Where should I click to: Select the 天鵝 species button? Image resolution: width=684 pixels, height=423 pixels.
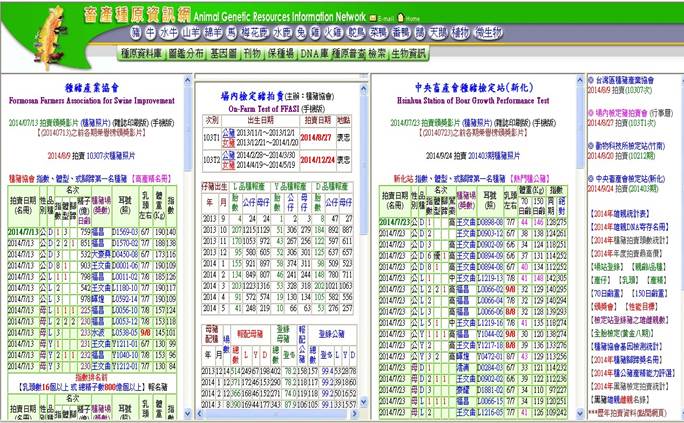click(x=438, y=33)
